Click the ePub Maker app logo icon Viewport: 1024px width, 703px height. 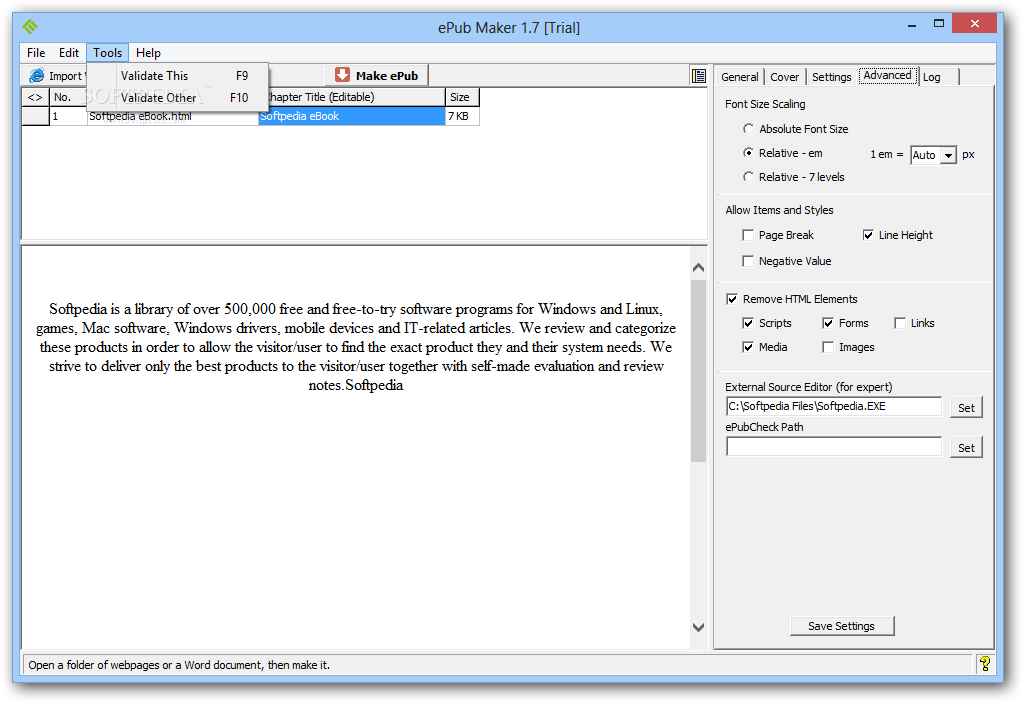pyautogui.click(x=30, y=26)
